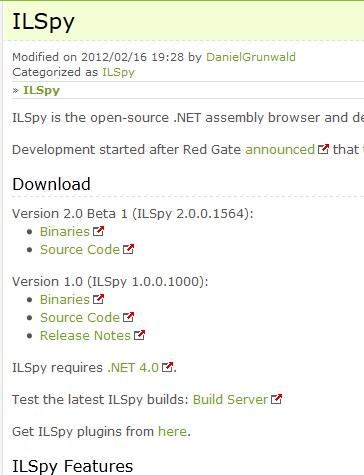Open Version 1.0 Source Code link

pyautogui.click(x=80, y=318)
